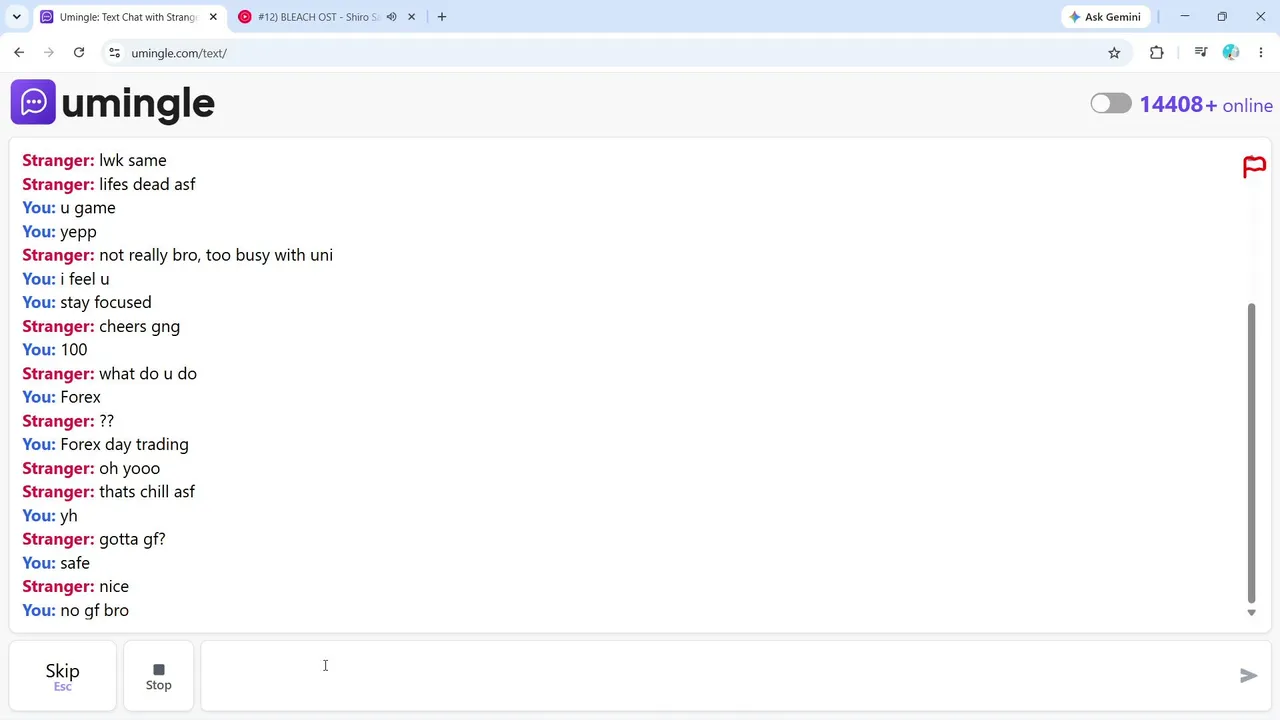This screenshot has width=1280, height=720.
Task: Click the Stranger message "??"
Action: [x=106, y=421]
